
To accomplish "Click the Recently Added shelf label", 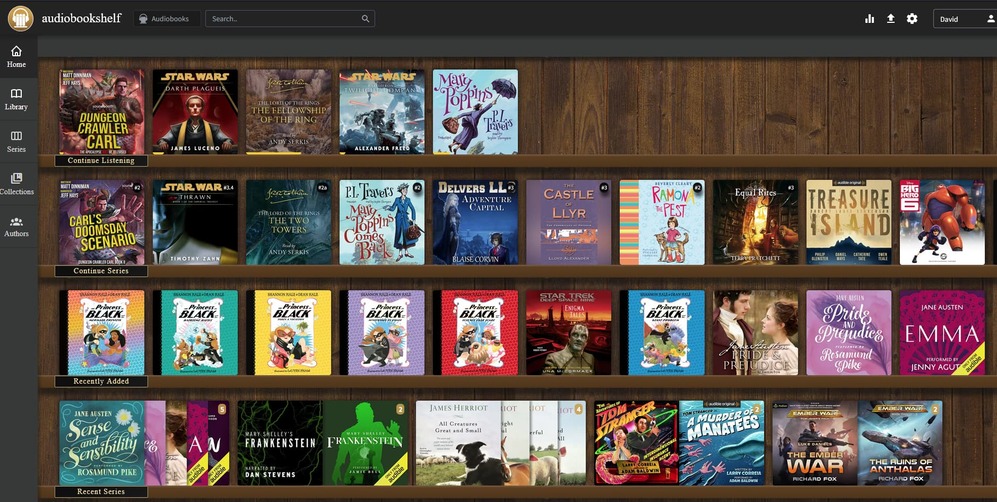I will [x=101, y=382].
